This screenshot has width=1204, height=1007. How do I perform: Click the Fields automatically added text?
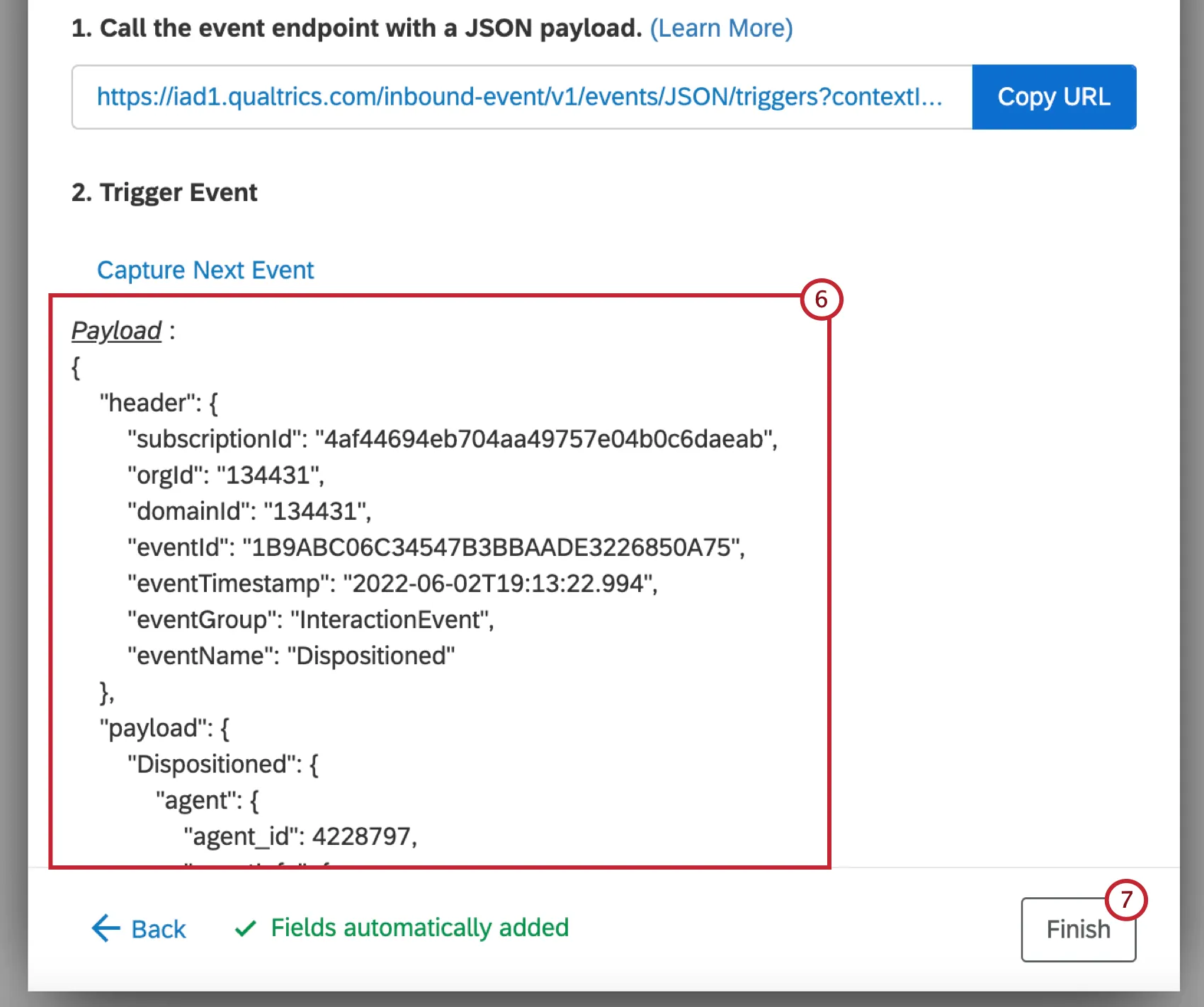pyautogui.click(x=419, y=928)
